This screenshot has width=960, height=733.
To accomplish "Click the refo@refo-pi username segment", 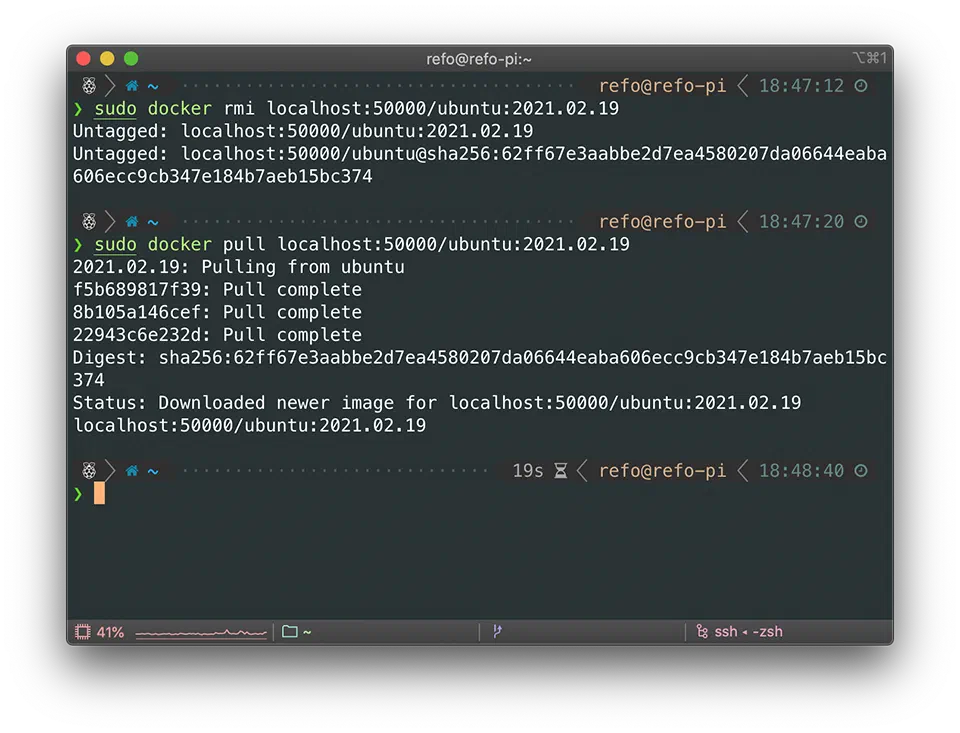I will [662, 470].
